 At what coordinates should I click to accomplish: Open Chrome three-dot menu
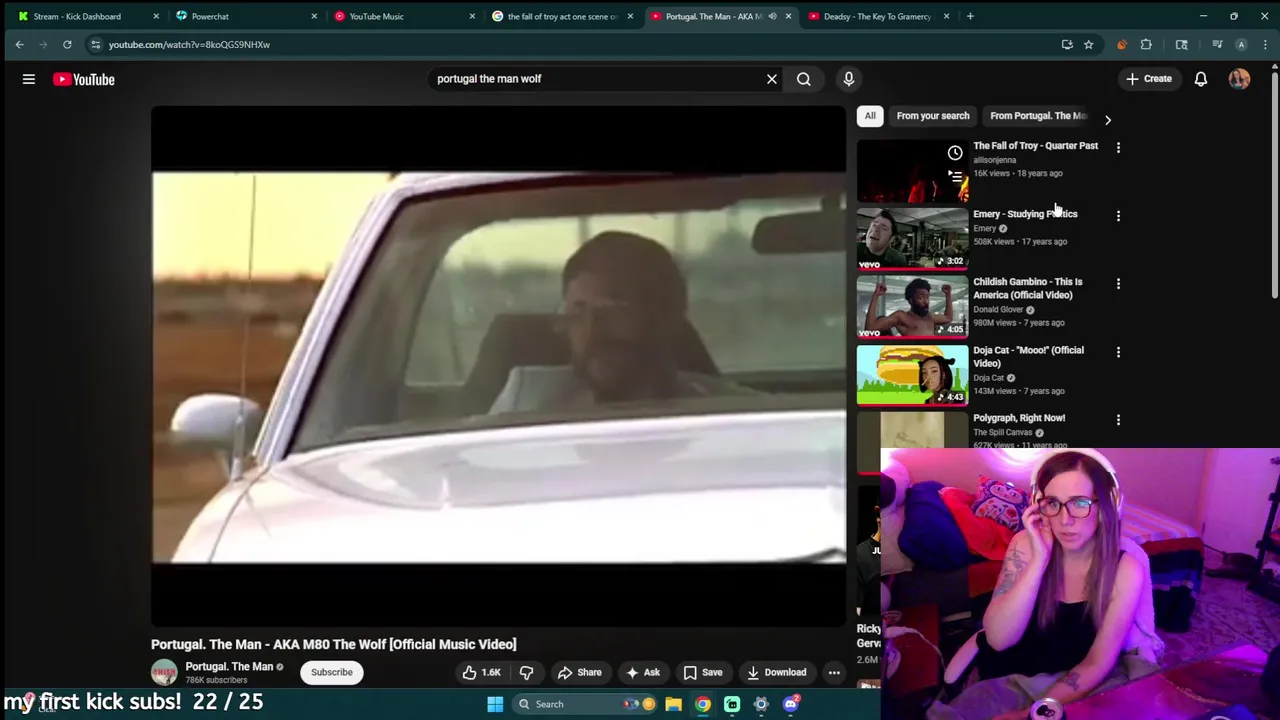coord(1266,44)
